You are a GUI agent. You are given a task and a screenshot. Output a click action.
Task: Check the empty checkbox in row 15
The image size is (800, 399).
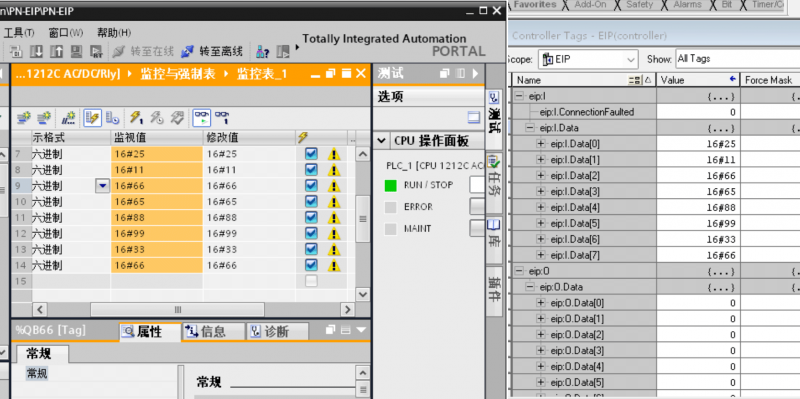tap(311, 281)
